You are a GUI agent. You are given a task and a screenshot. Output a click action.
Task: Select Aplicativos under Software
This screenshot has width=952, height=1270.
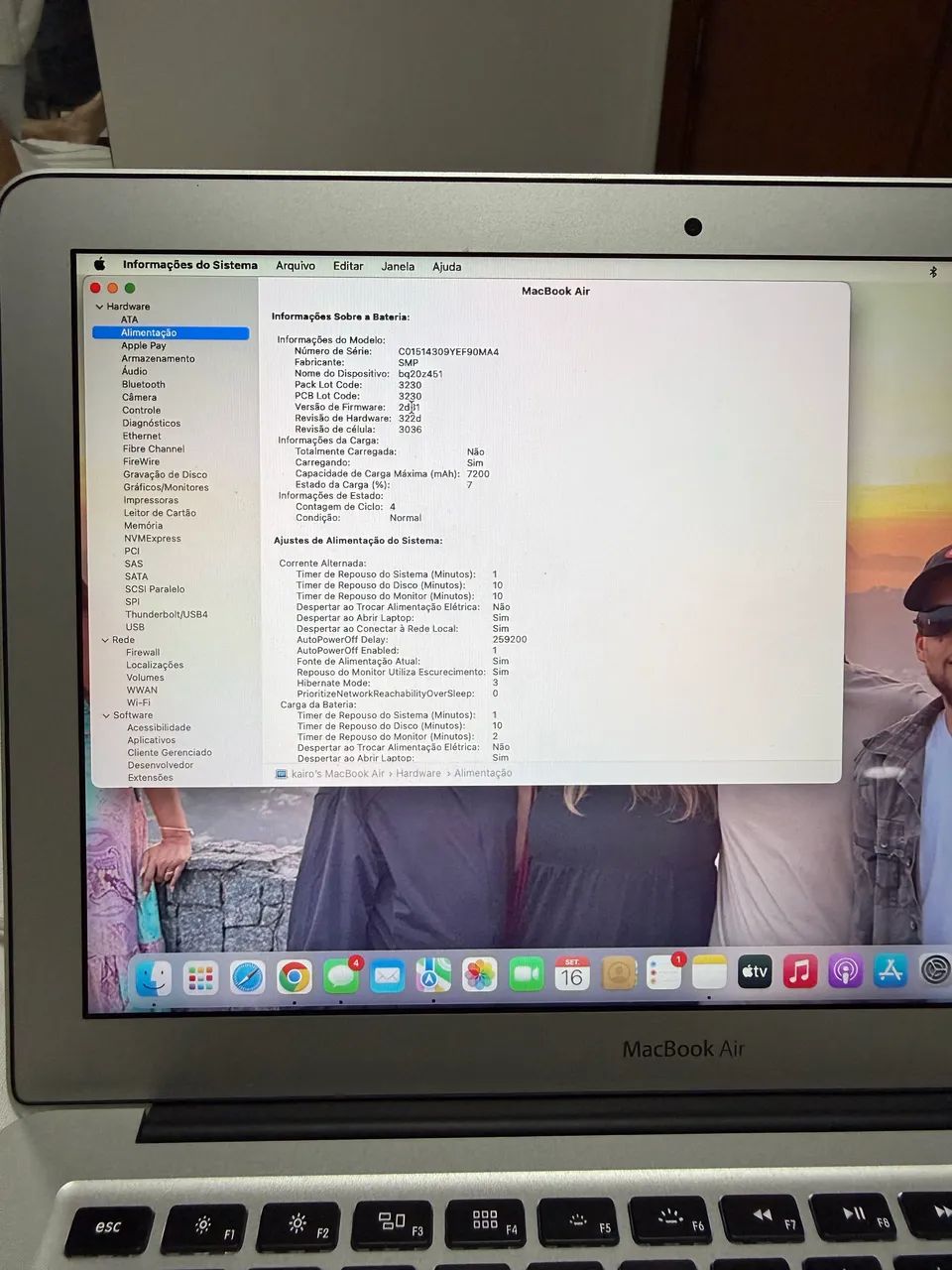click(152, 740)
